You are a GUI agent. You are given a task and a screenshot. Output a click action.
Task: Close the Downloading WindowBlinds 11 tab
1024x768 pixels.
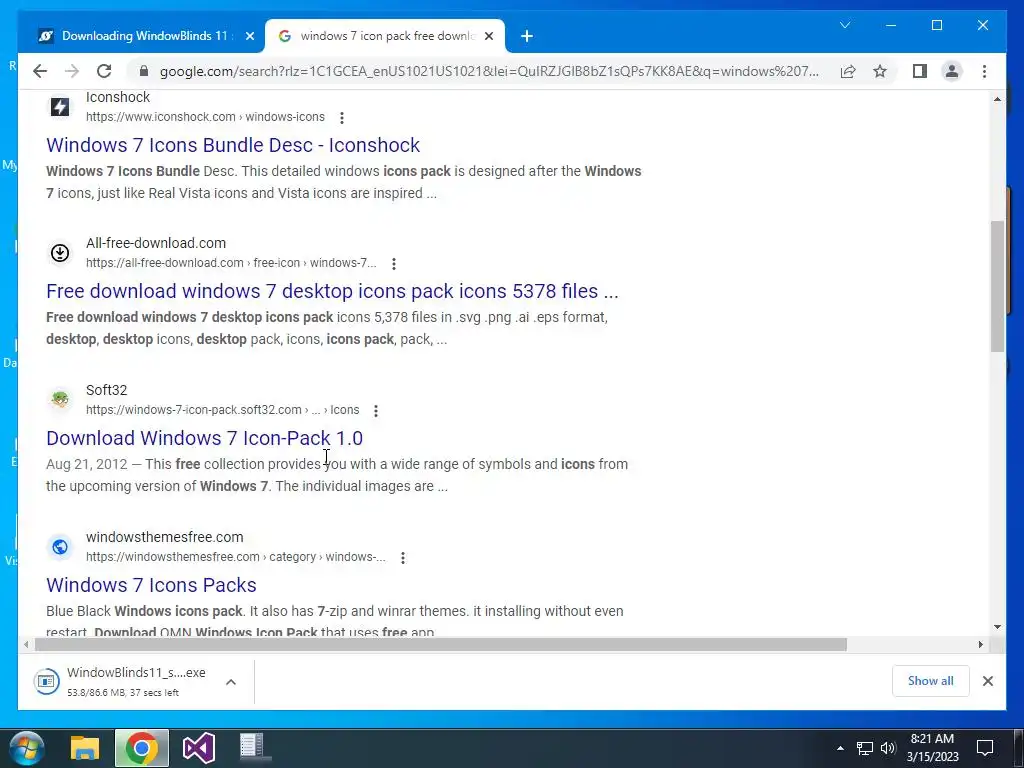pyautogui.click(x=249, y=37)
